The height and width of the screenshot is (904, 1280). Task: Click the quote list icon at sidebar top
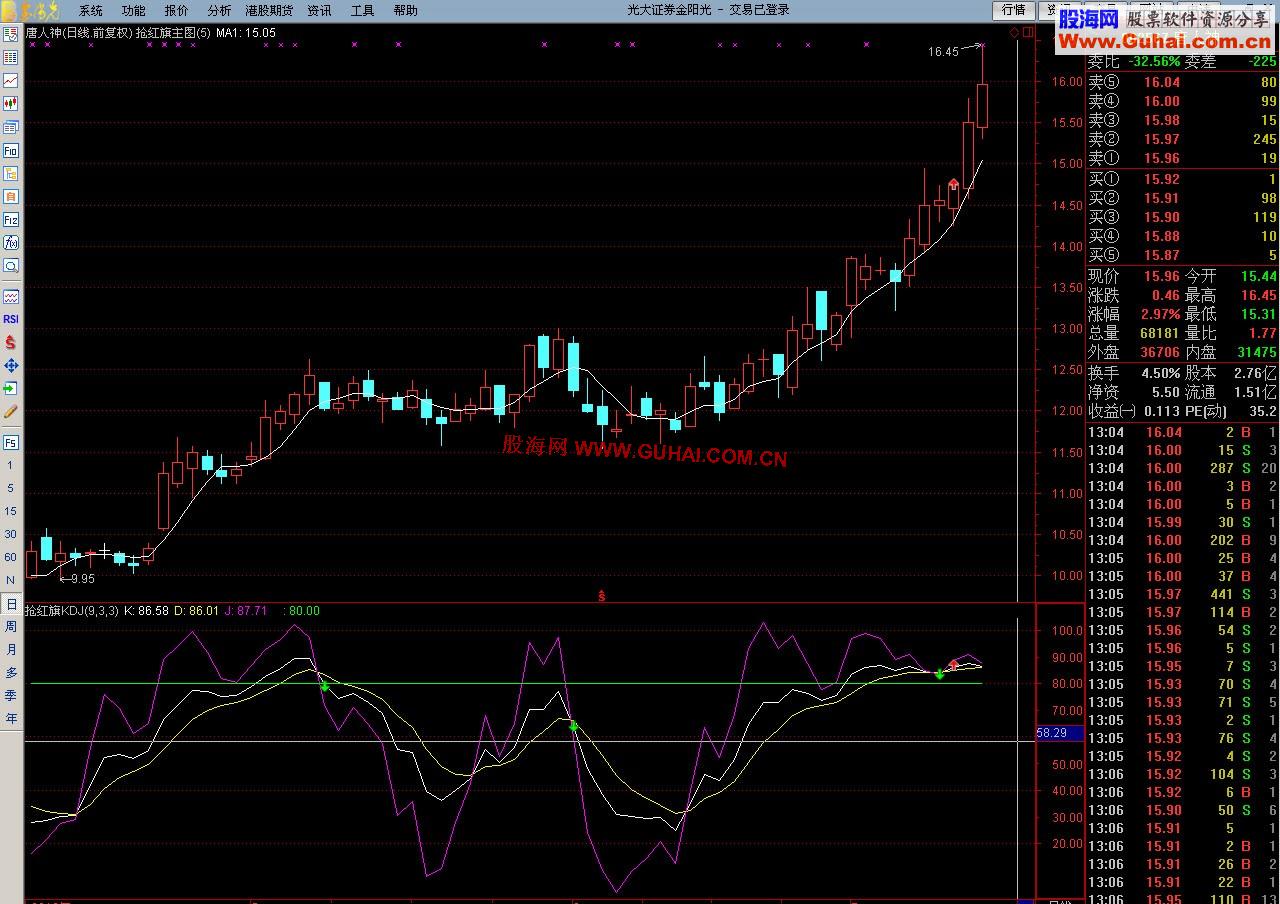(x=11, y=35)
